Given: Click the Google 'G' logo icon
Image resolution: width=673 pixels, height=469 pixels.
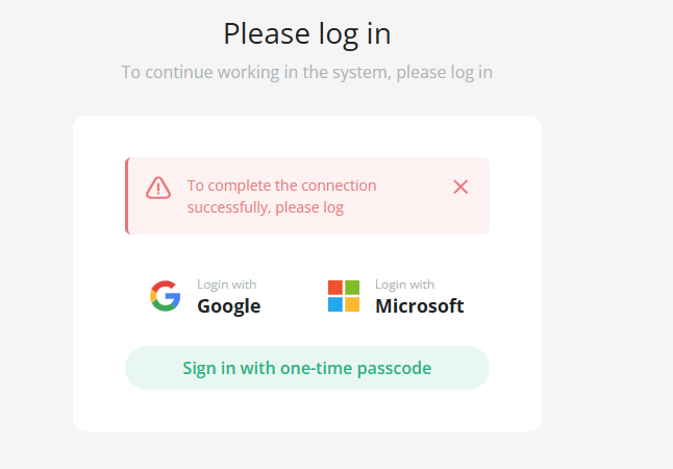Looking at the screenshot, I should click(x=165, y=296).
